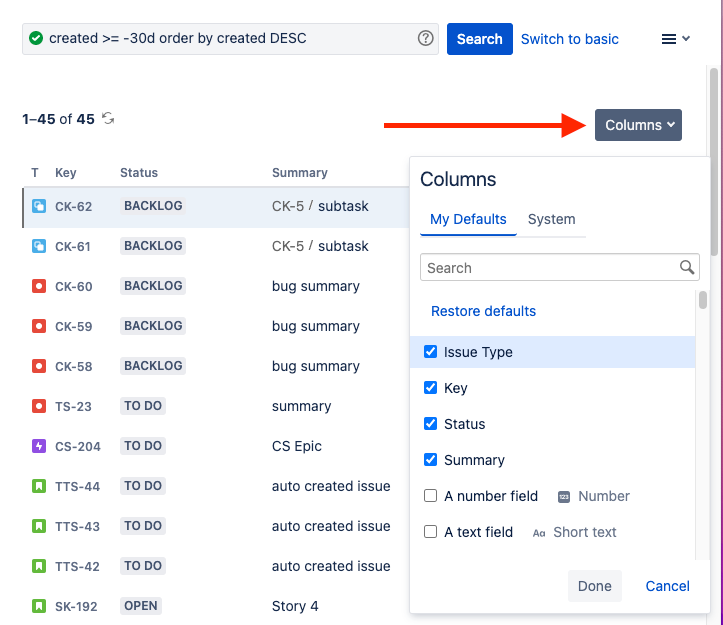Open issue TS-23 key link

pyautogui.click(x=73, y=407)
